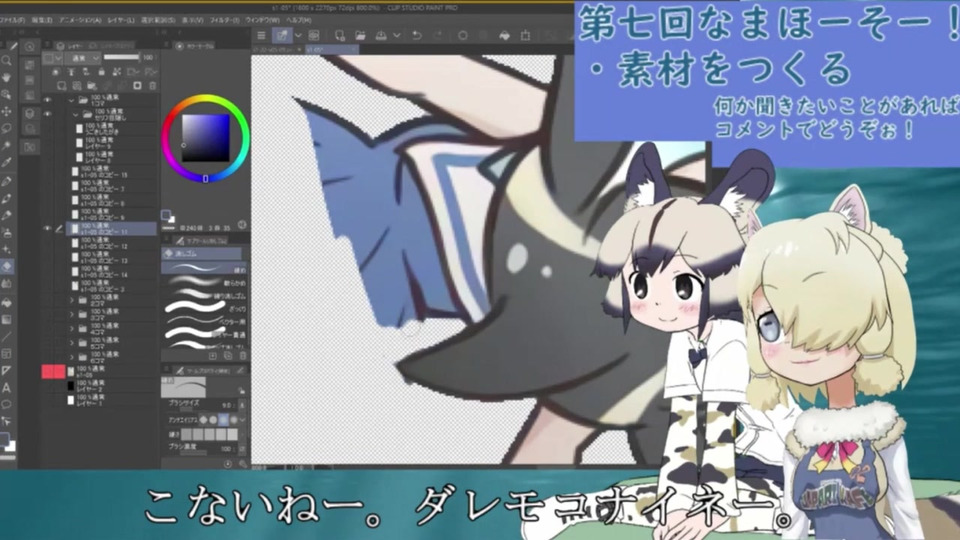Select the Fill bucket tool in the toolbox
The width and height of the screenshot is (960, 540).
pyautogui.click(x=7, y=302)
